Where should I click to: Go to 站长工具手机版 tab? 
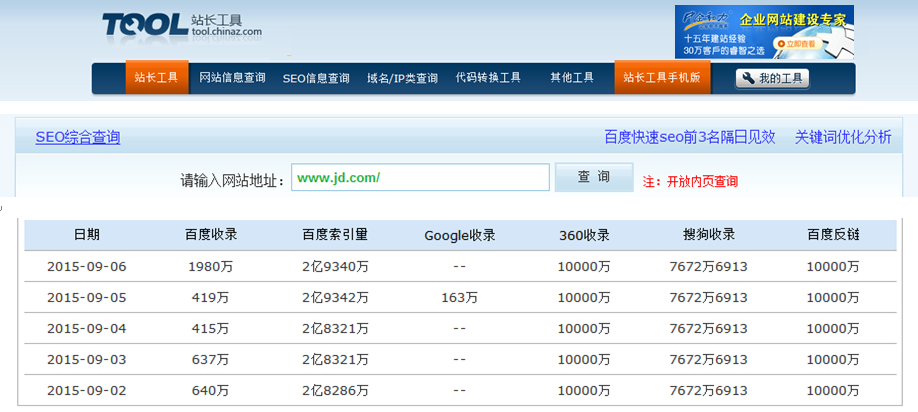coord(662,77)
